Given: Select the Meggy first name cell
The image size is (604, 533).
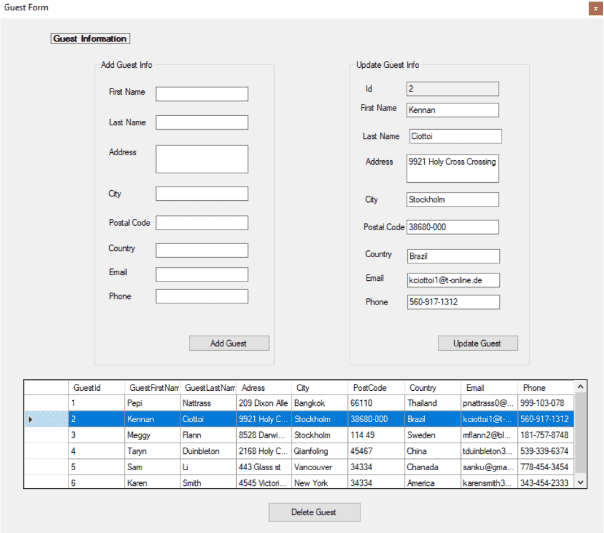Looking at the screenshot, I should point(153,435).
